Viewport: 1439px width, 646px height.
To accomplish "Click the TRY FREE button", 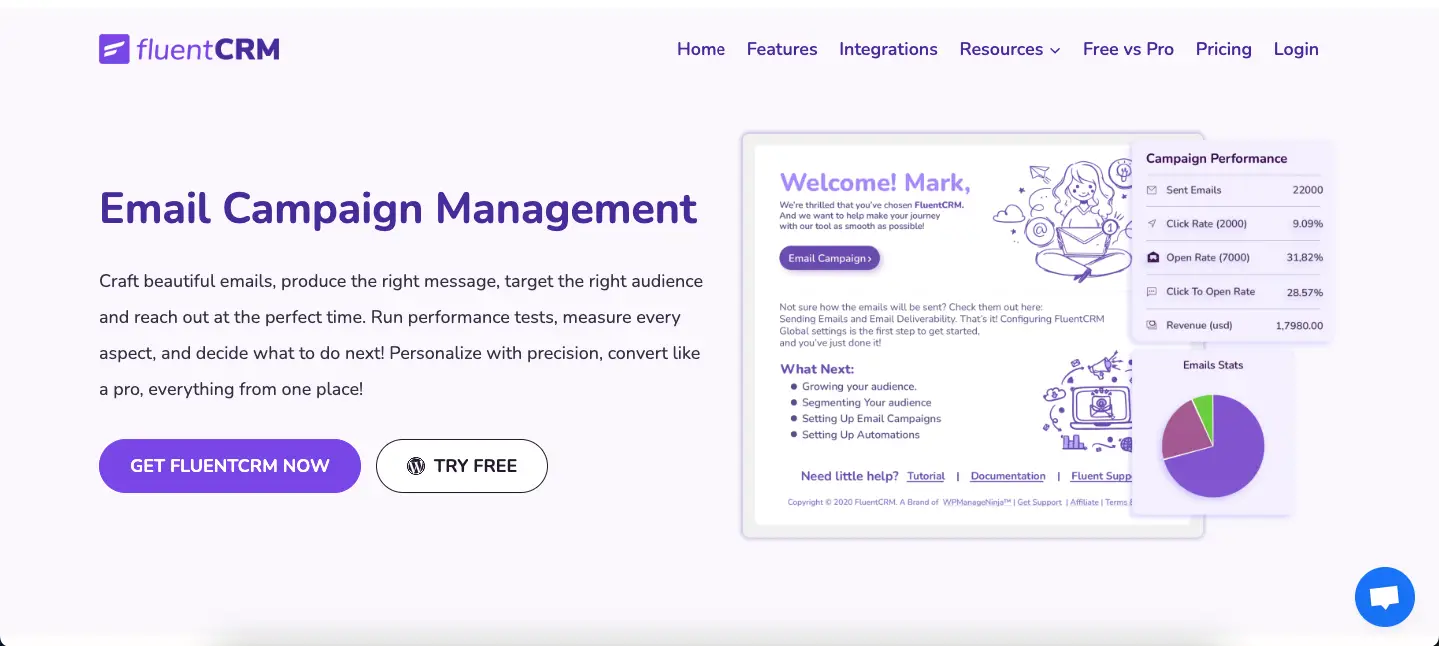I will point(462,466).
